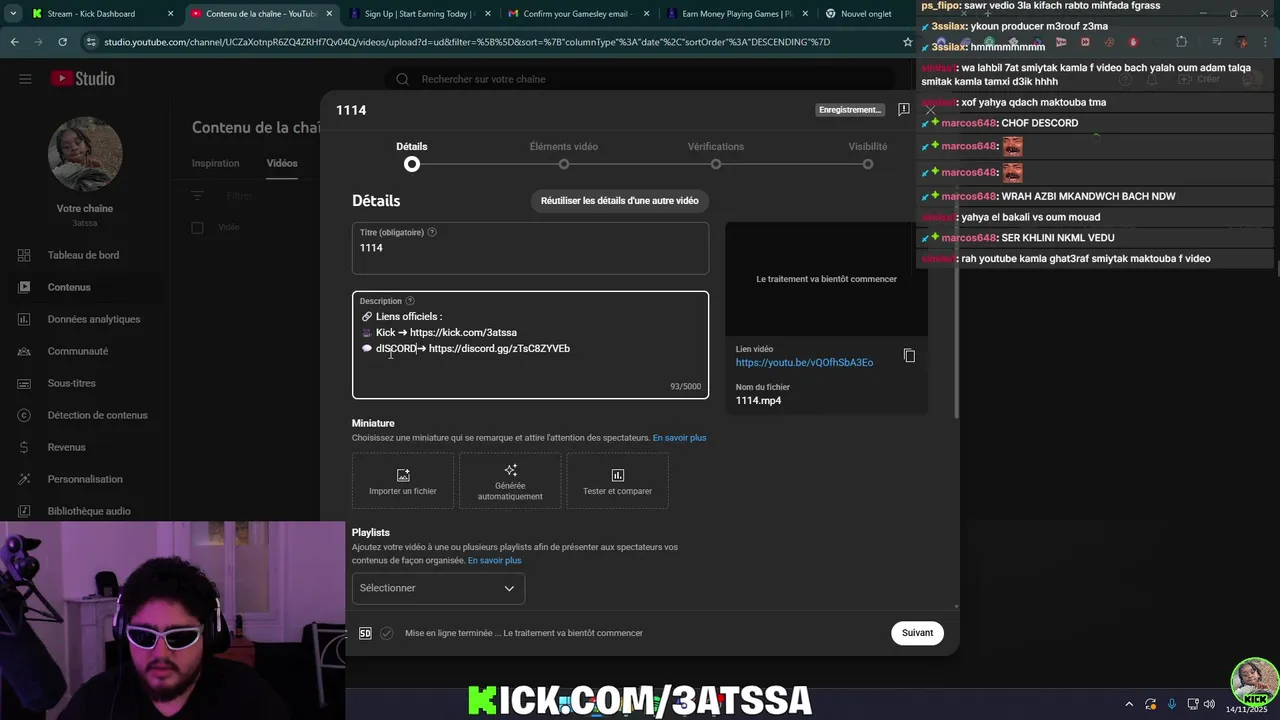
Task: Close the Stream - Kick Dashboard tab
Action: [170, 14]
